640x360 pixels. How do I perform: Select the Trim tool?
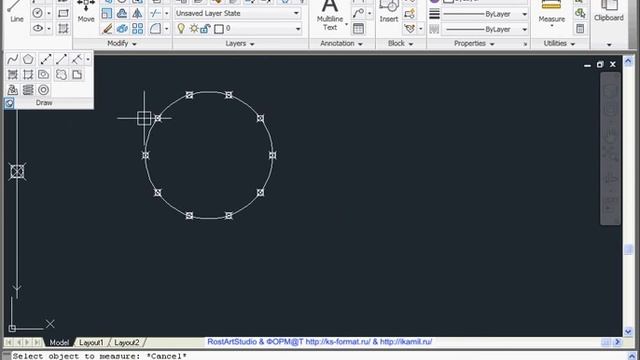(x=155, y=13)
